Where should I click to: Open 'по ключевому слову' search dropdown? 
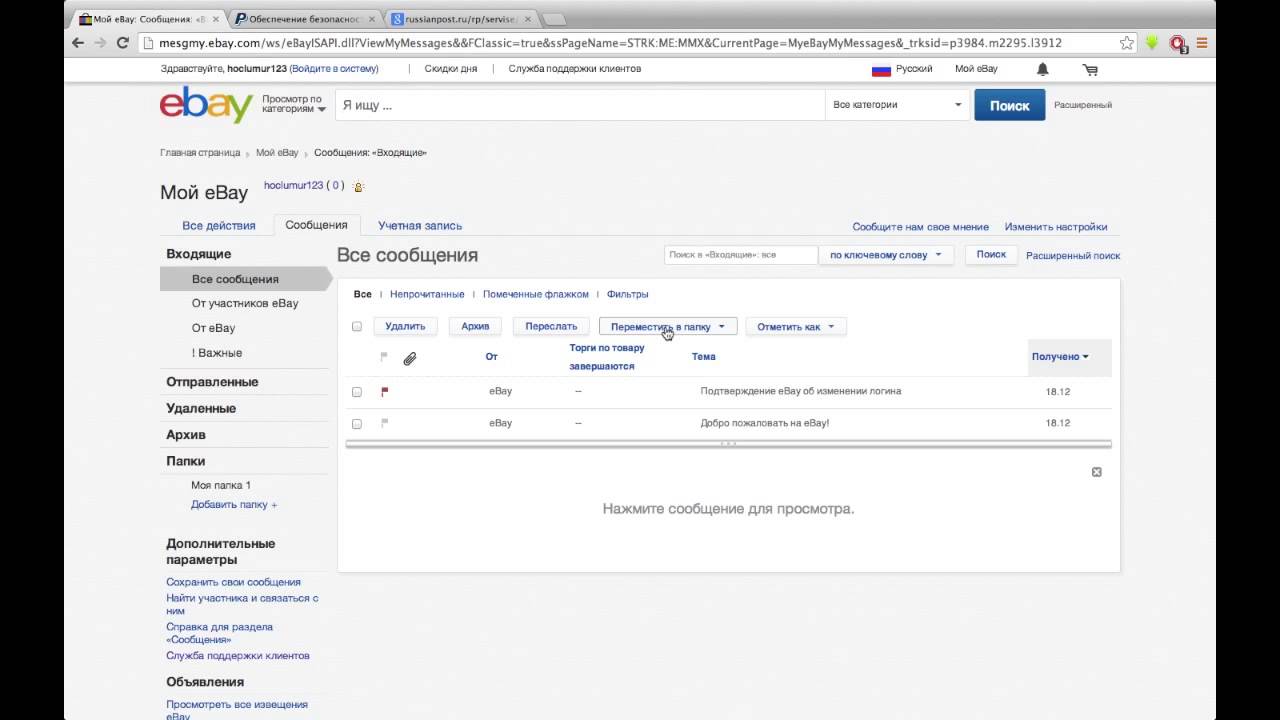click(886, 255)
